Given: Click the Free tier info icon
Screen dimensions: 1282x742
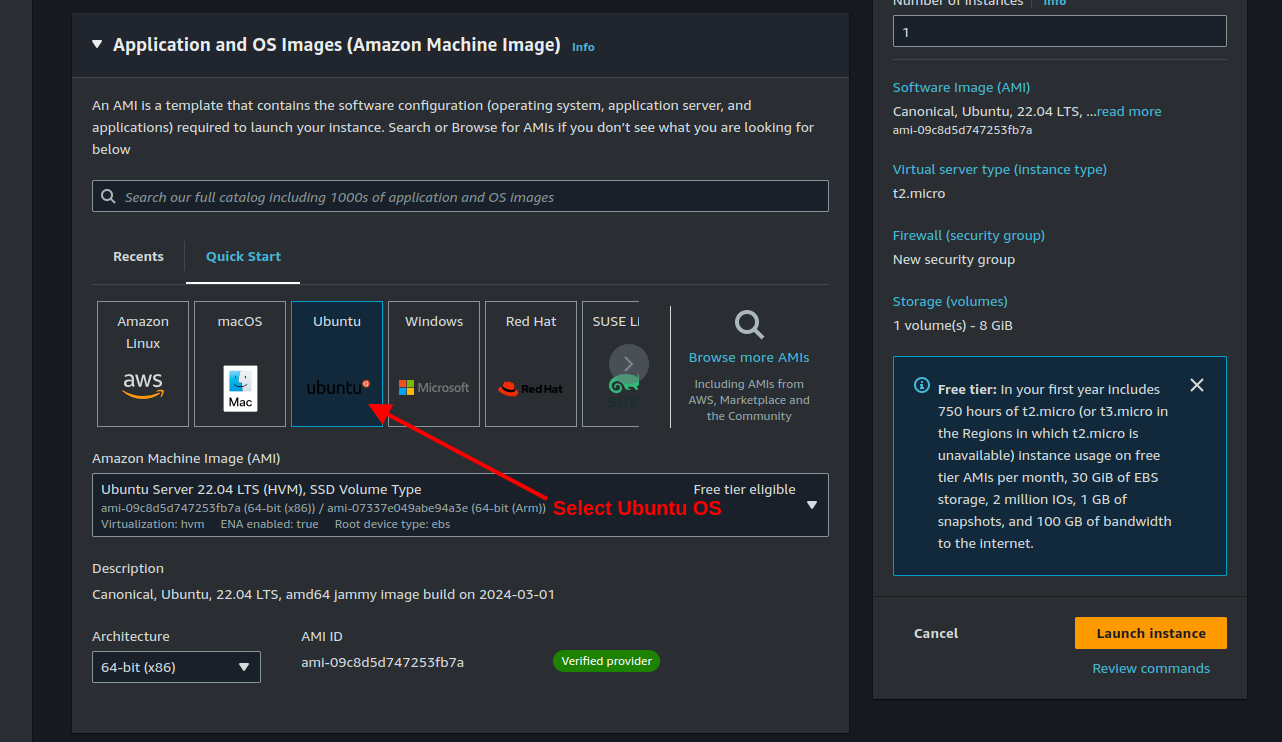Looking at the screenshot, I should tap(922, 386).
